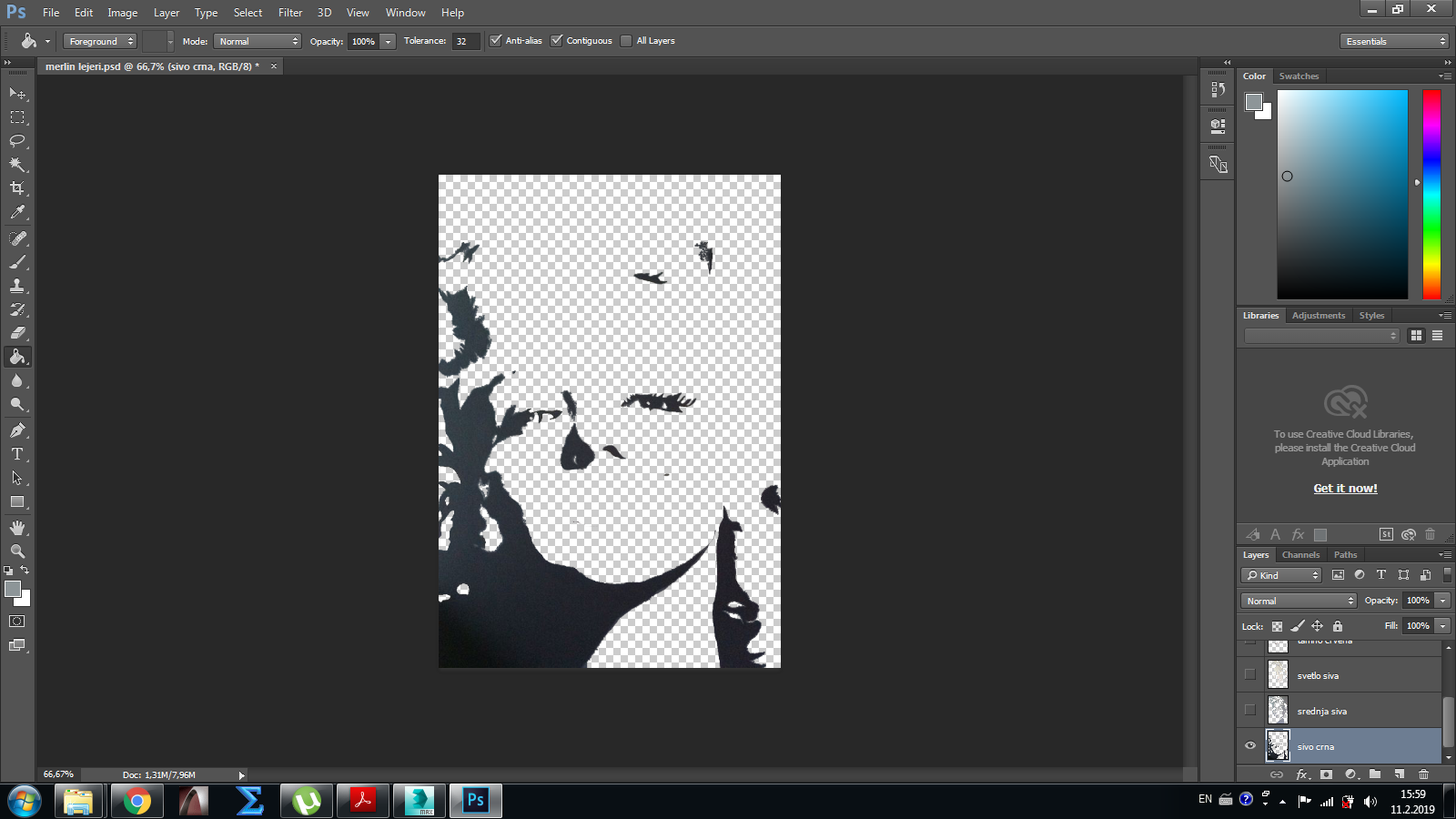This screenshot has height=819, width=1456.
Task: Lock transparent pixels on layer
Action: point(1277,626)
